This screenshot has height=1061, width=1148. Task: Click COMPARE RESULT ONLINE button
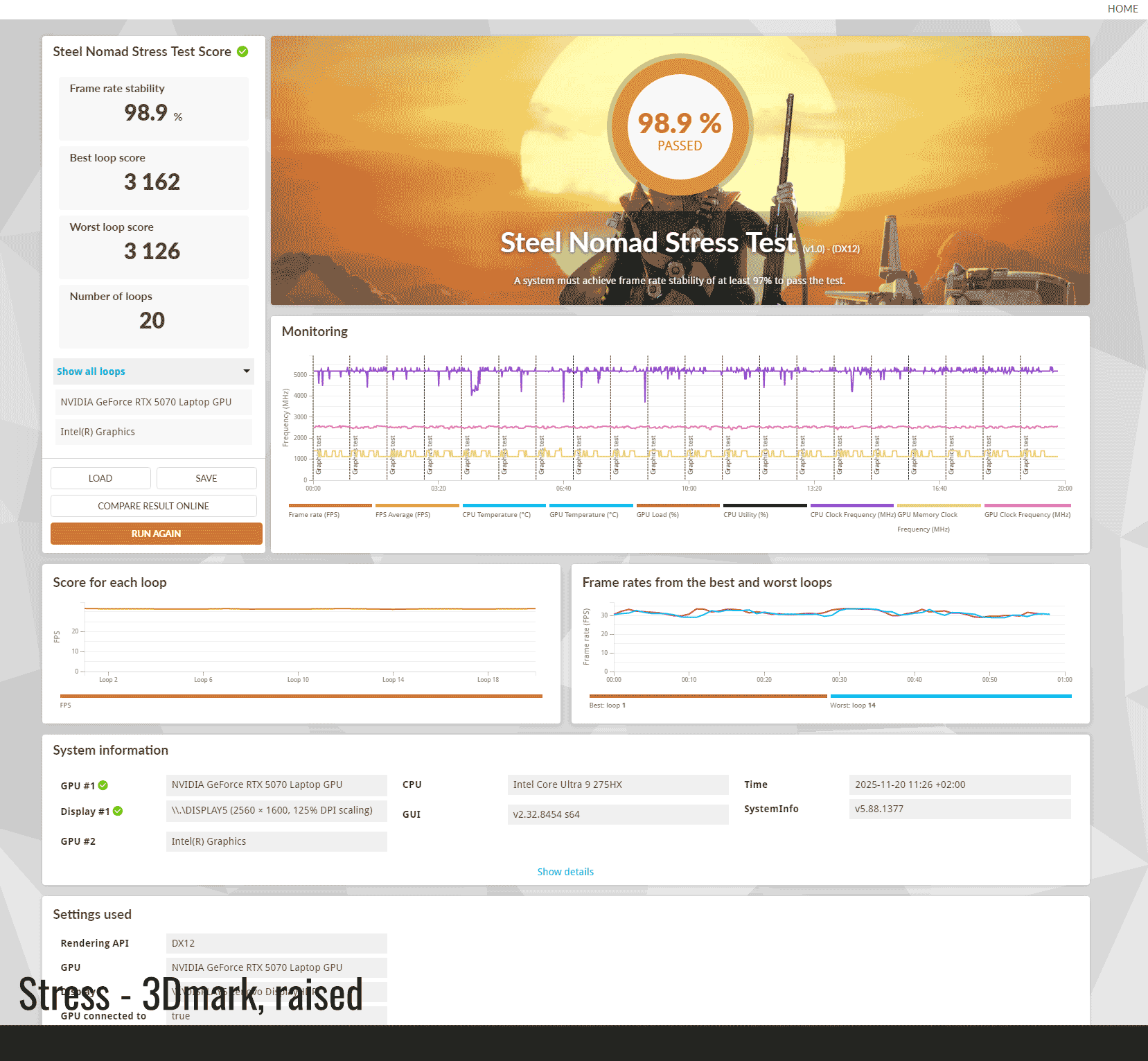(153, 506)
